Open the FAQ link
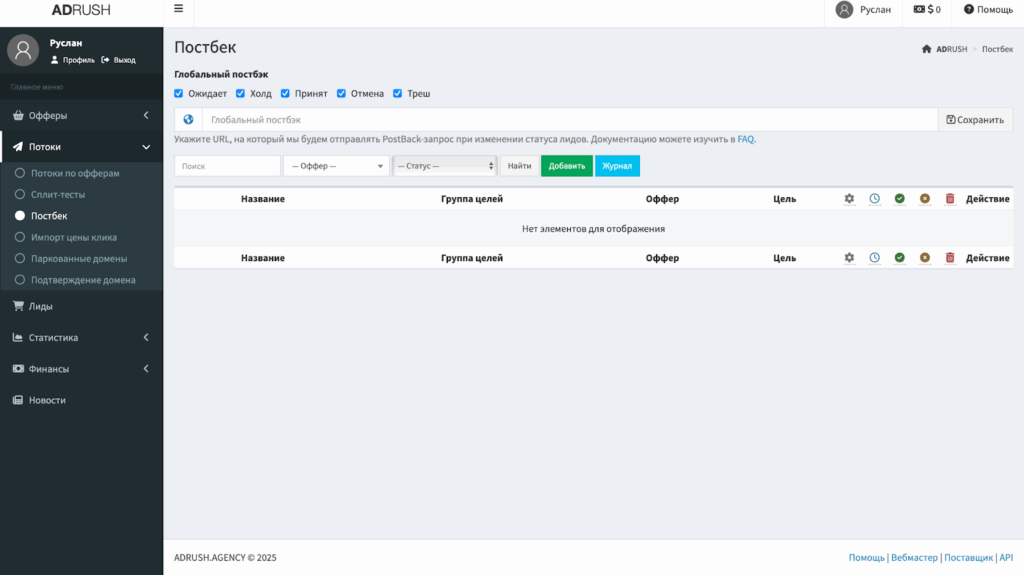This screenshot has width=1024, height=575. coord(745,139)
